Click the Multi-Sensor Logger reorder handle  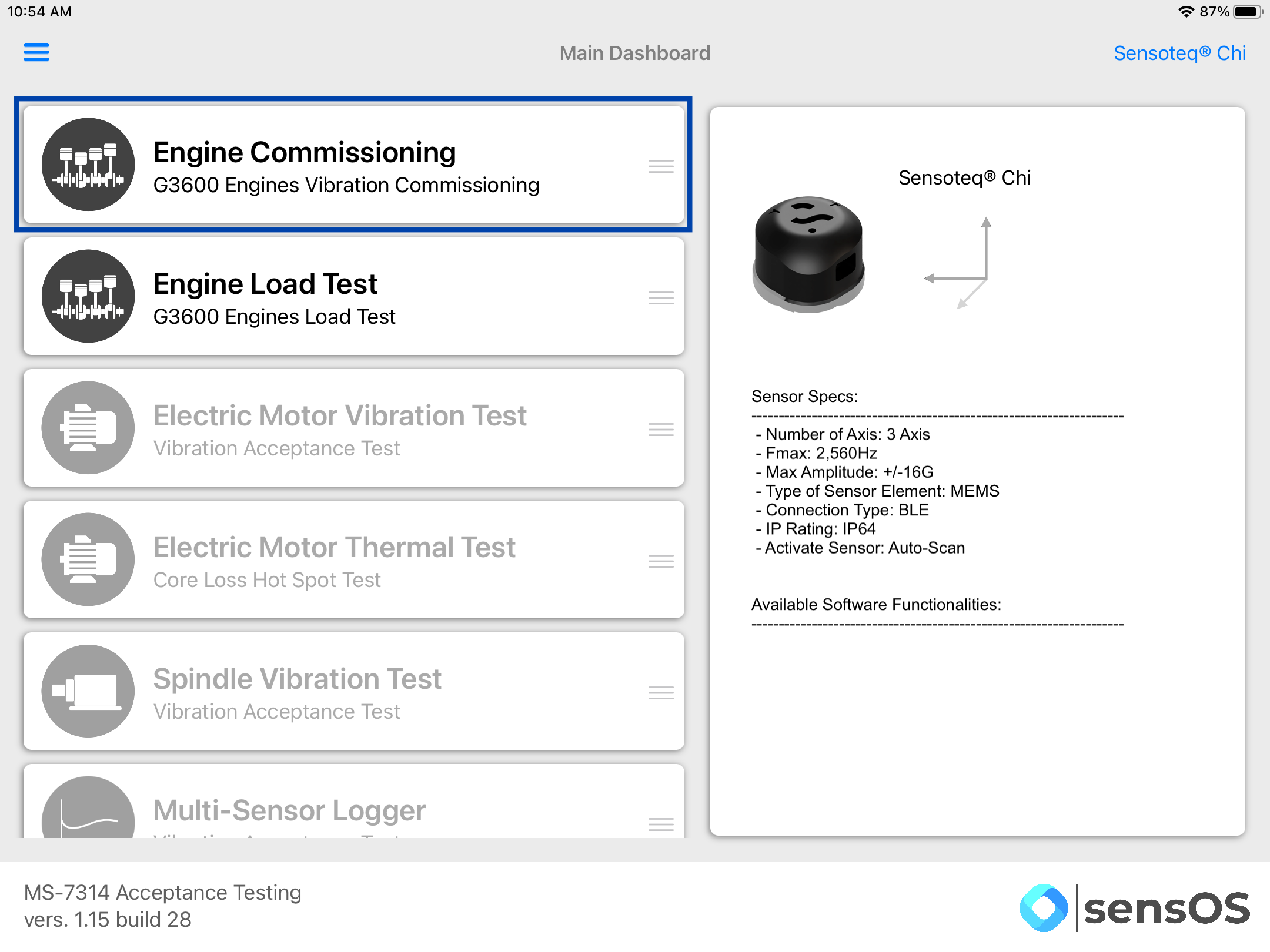661,824
